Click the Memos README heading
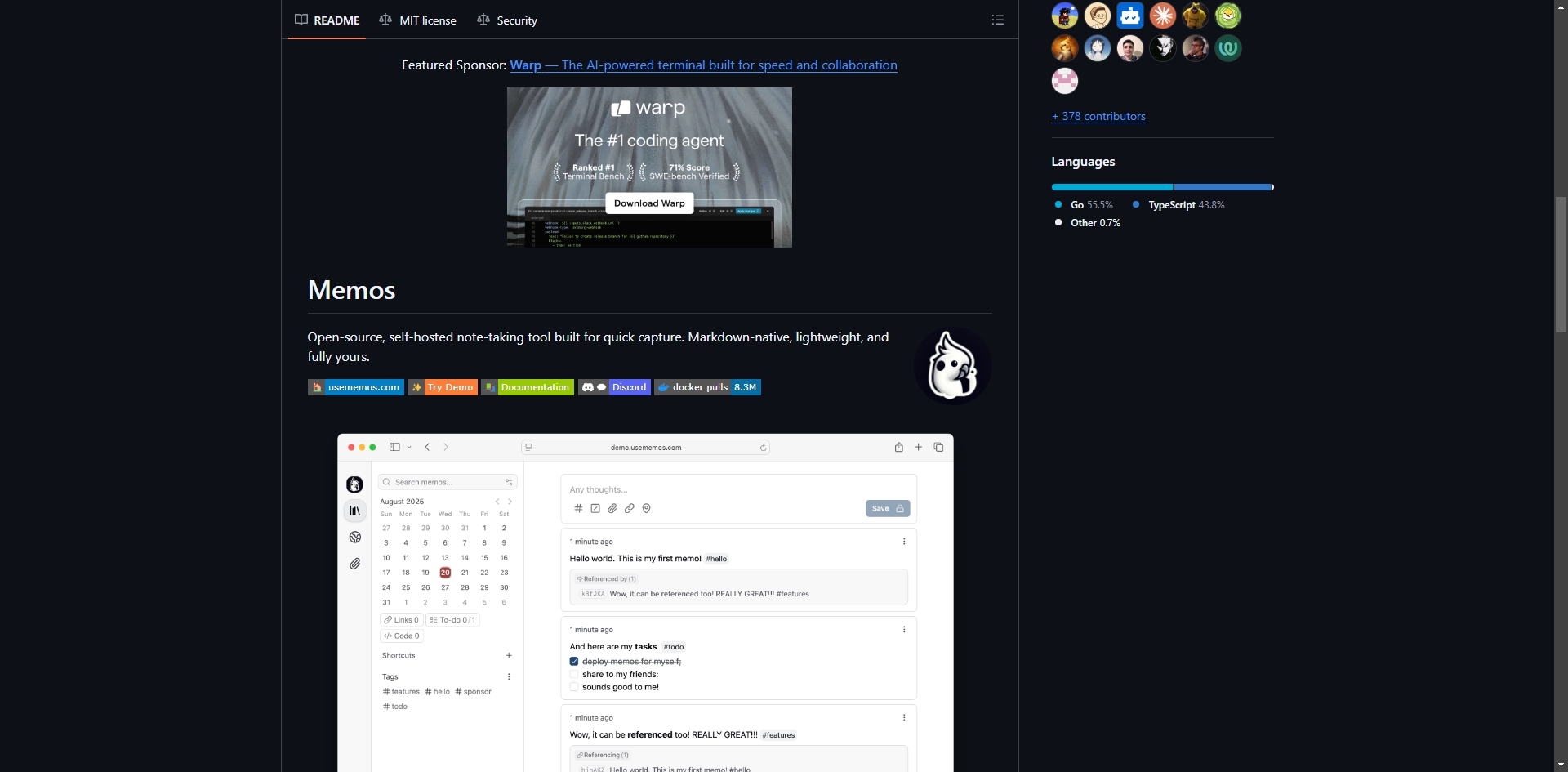The image size is (1568, 772). (351, 290)
